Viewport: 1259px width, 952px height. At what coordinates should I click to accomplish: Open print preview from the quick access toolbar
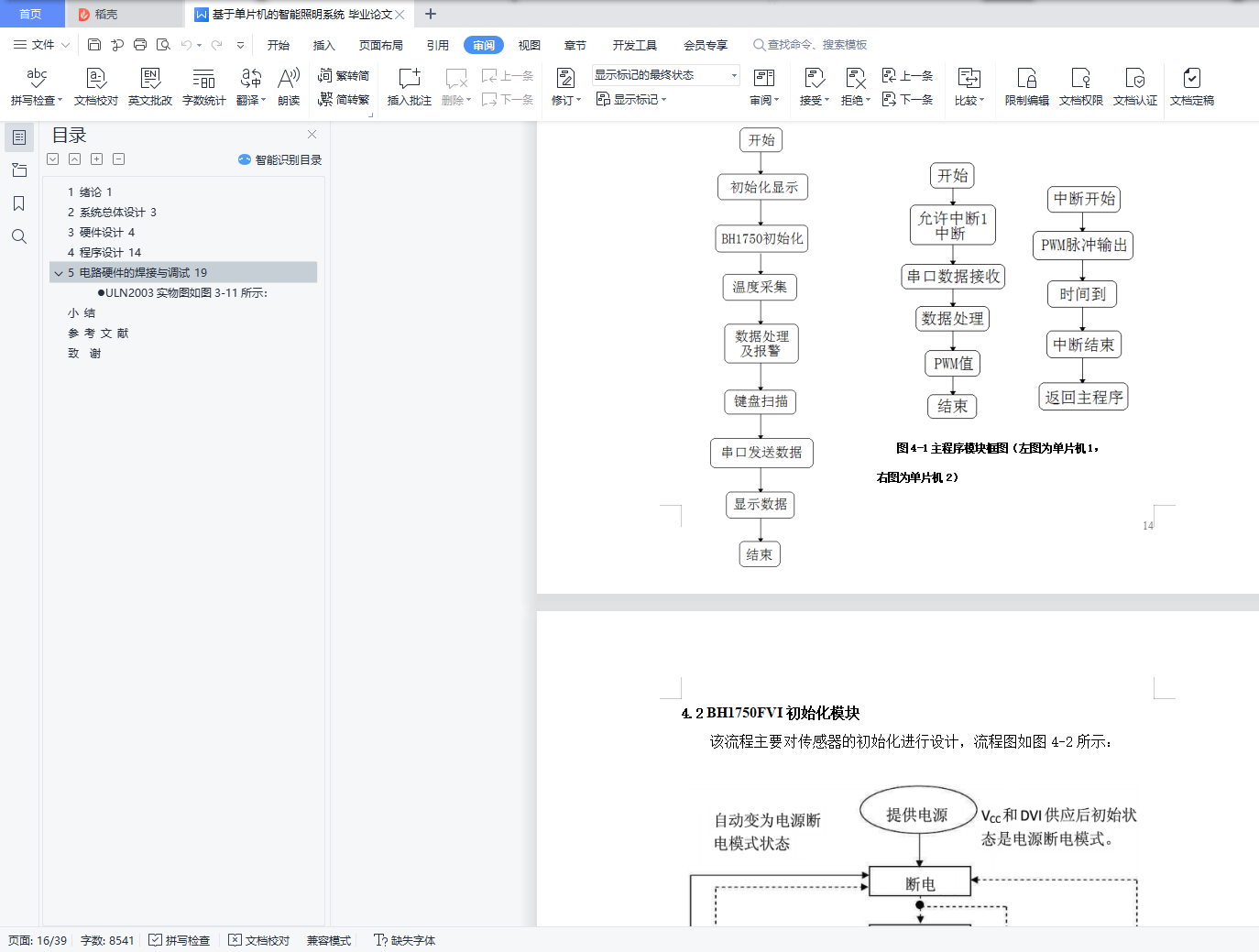[x=163, y=45]
